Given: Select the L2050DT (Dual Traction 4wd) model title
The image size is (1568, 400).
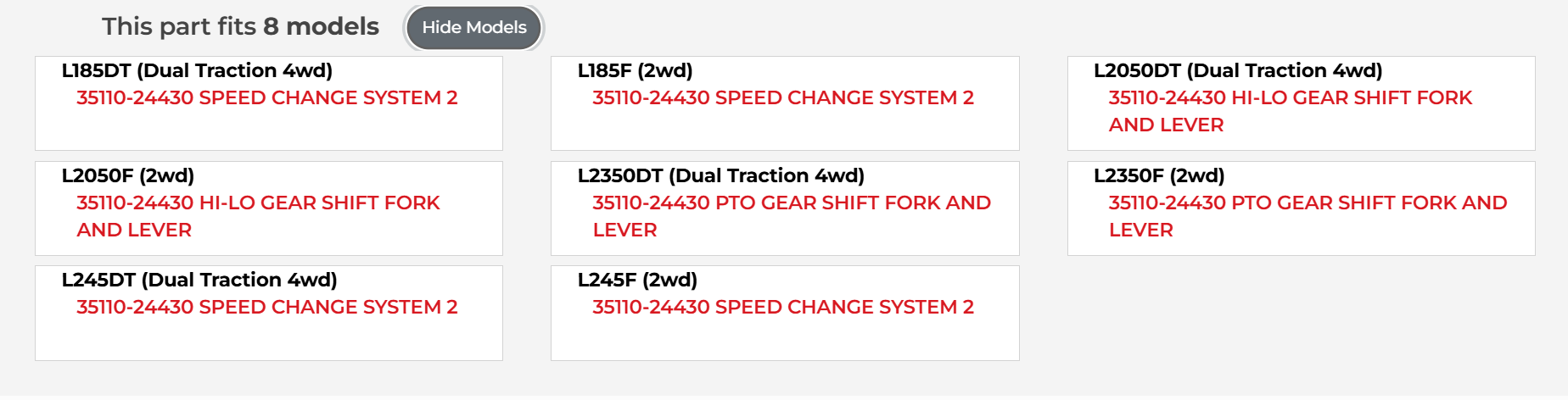Looking at the screenshot, I should pos(1238,71).
